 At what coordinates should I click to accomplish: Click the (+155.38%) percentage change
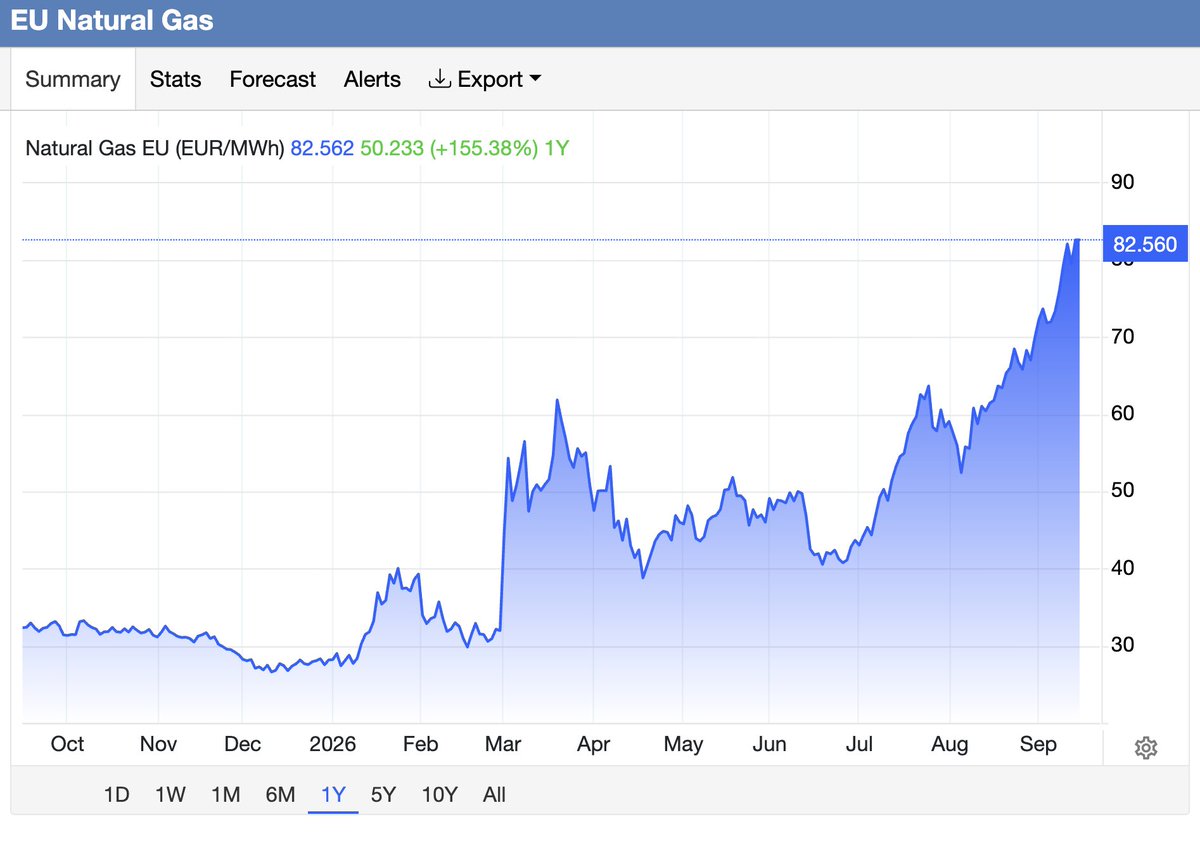484,149
